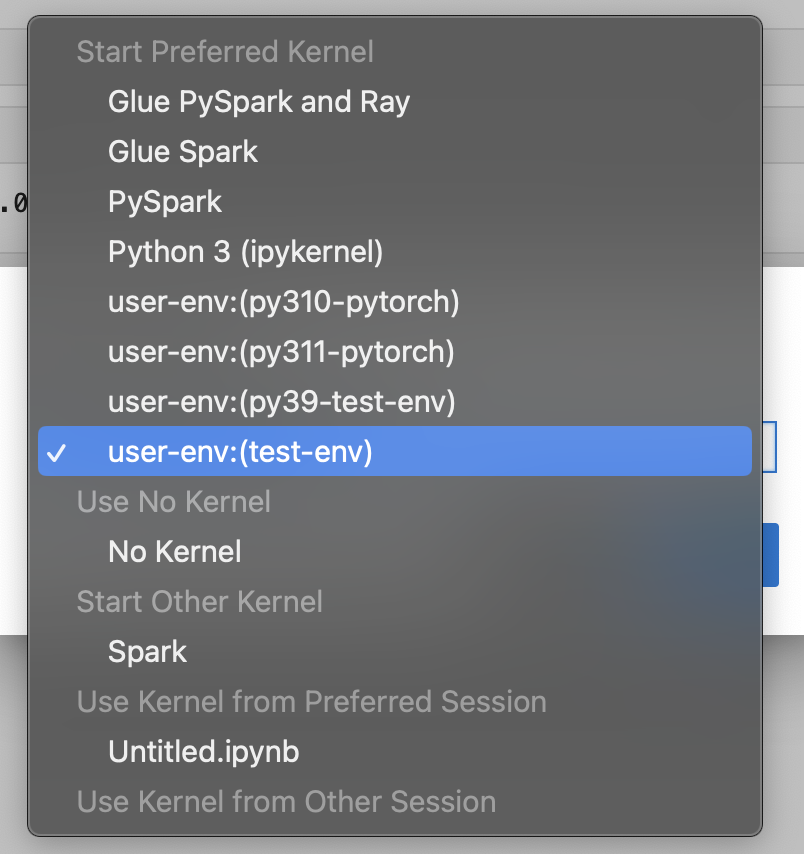Viewport: 804px width, 854px height.
Task: Start the Spark kernel under Start Other Kernel
Action: (x=147, y=651)
